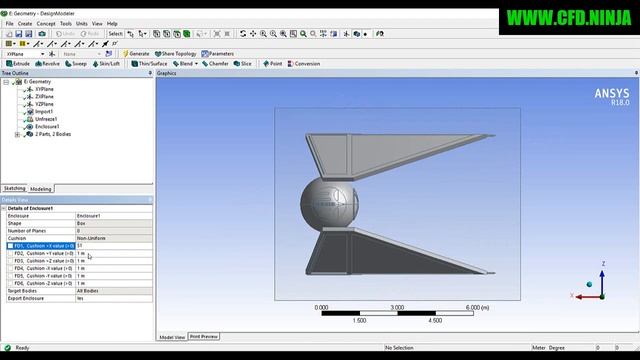Click the FD1 Cushion +X value field
The width and height of the screenshot is (640, 360).
114,246
